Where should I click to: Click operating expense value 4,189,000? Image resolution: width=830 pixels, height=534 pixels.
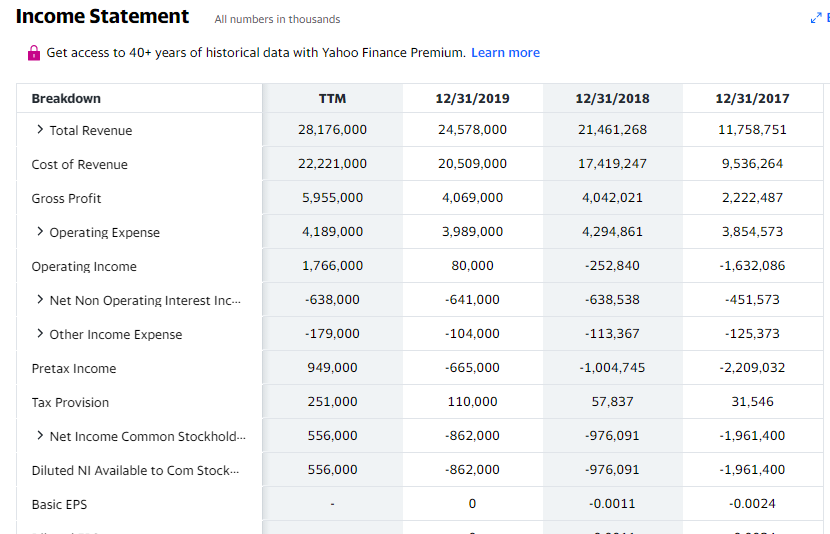[x=332, y=231]
